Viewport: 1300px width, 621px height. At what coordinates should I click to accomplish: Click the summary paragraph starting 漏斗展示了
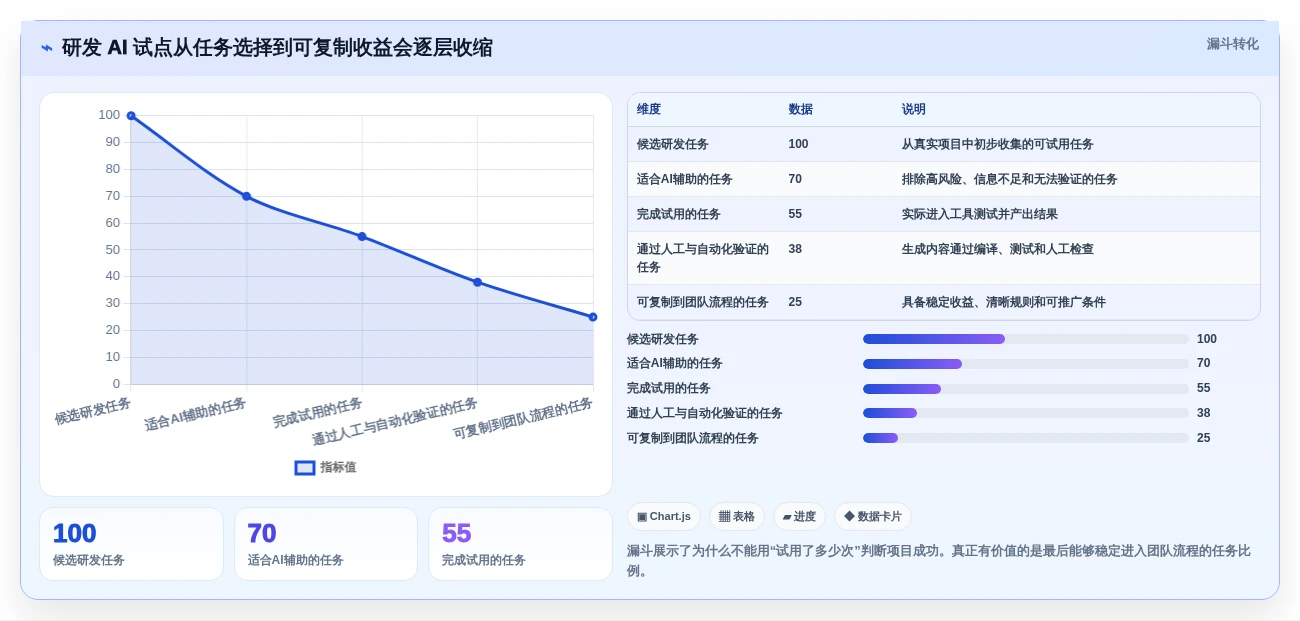[939, 561]
